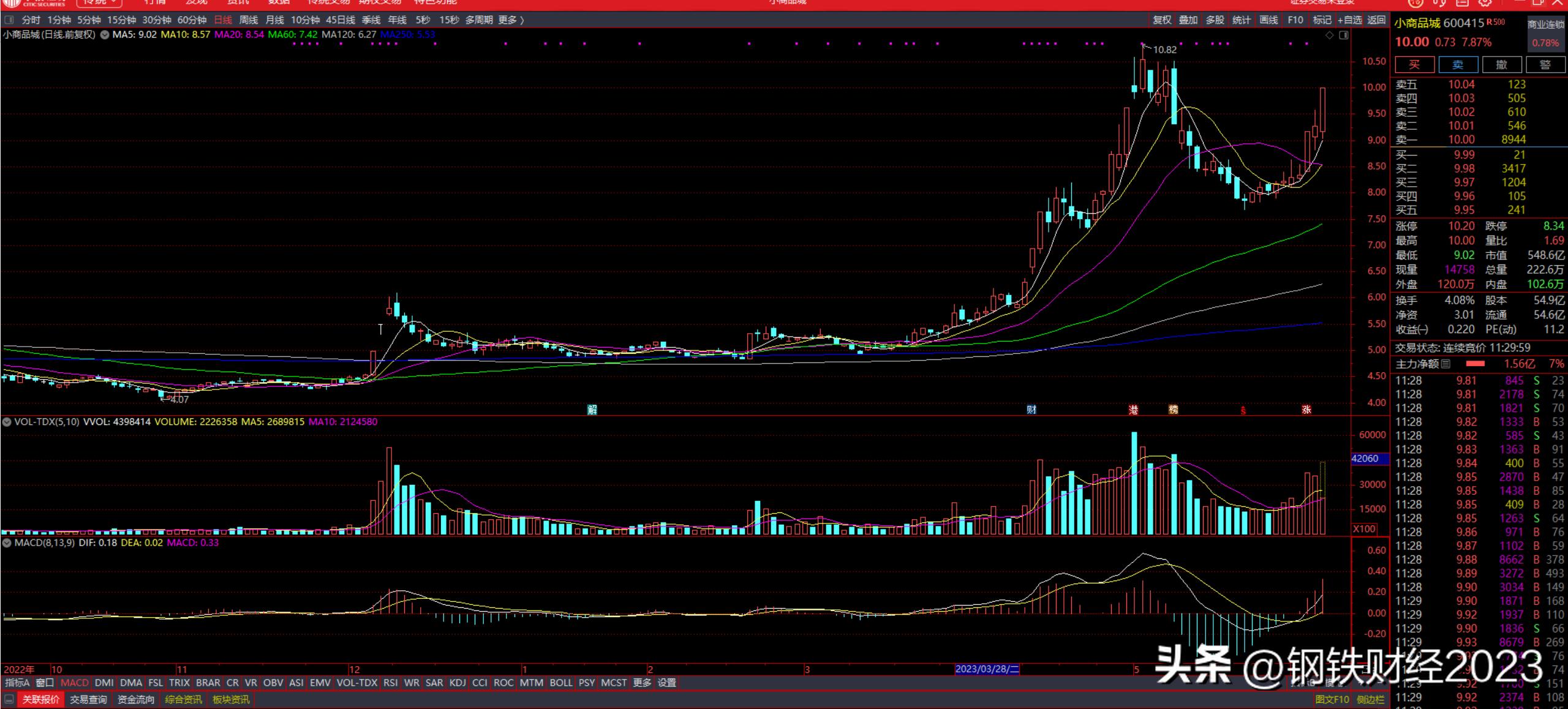
Task: Click the panel icon left of 分时
Action: (9, 20)
